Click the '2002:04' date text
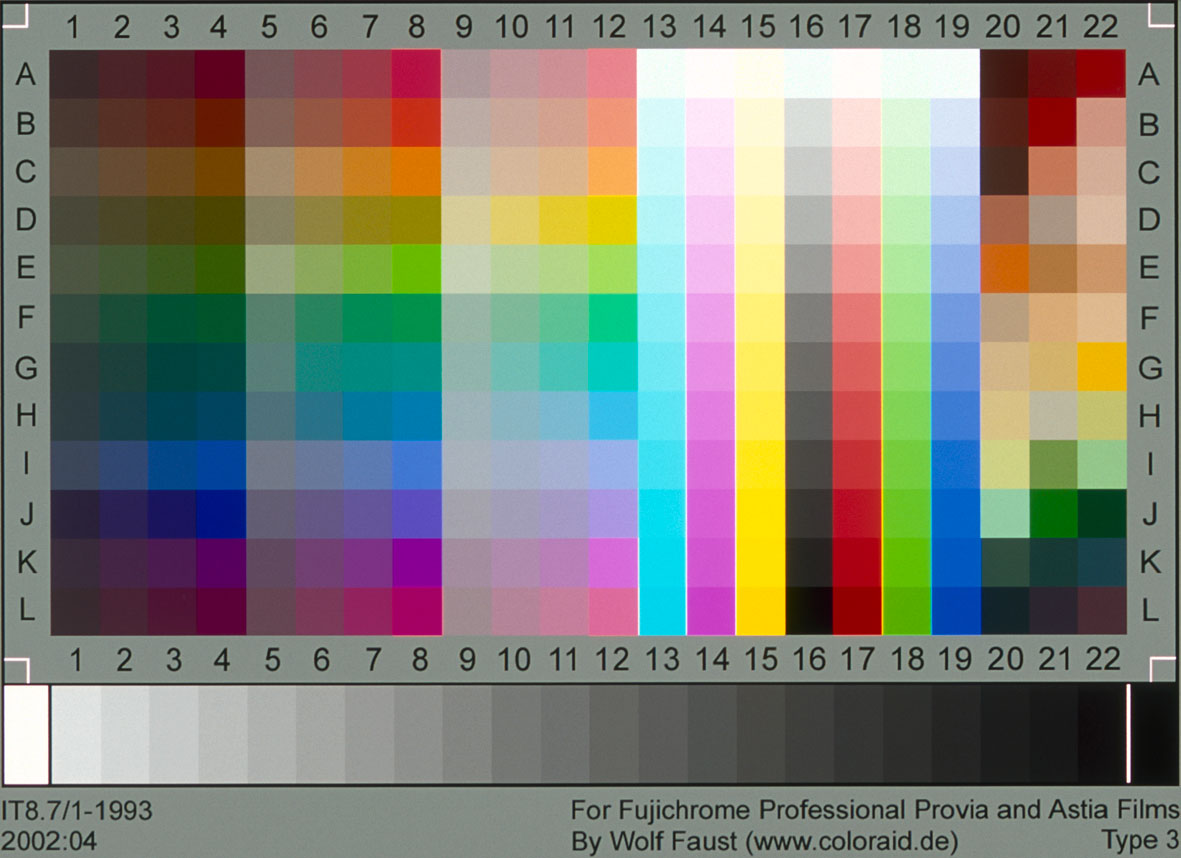 pyautogui.click(x=49, y=841)
